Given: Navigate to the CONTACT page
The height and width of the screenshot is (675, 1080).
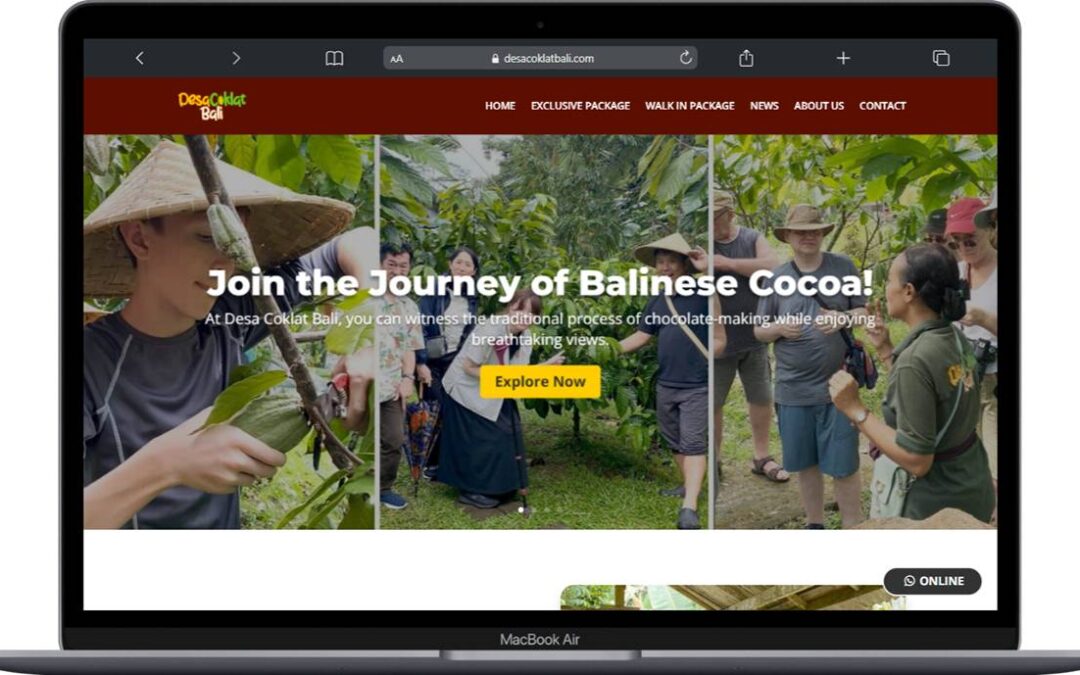Looking at the screenshot, I should coord(882,106).
